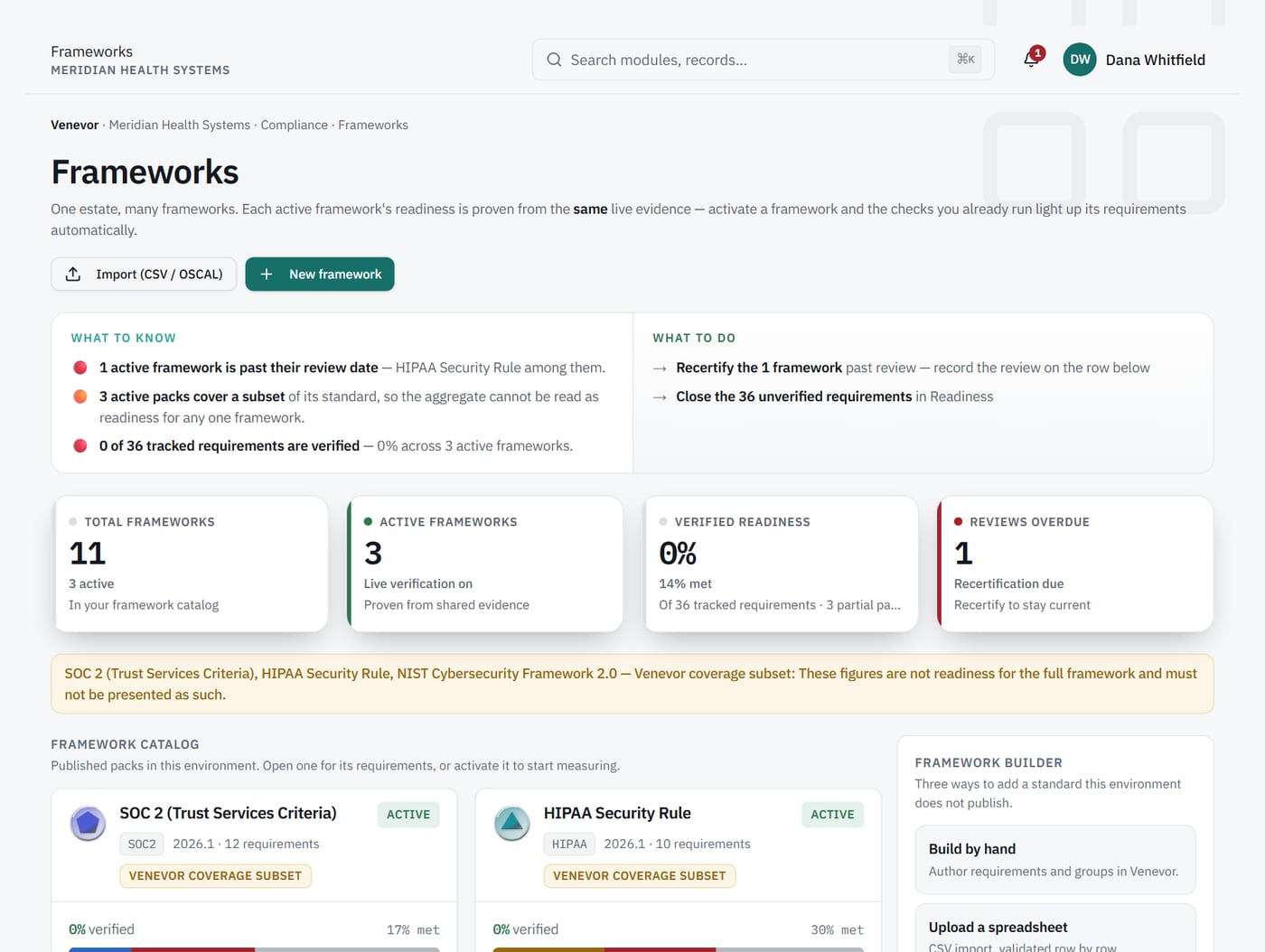Click the ACTIVE badge on SOC 2
Viewport: 1265px width, 952px height.
(408, 815)
